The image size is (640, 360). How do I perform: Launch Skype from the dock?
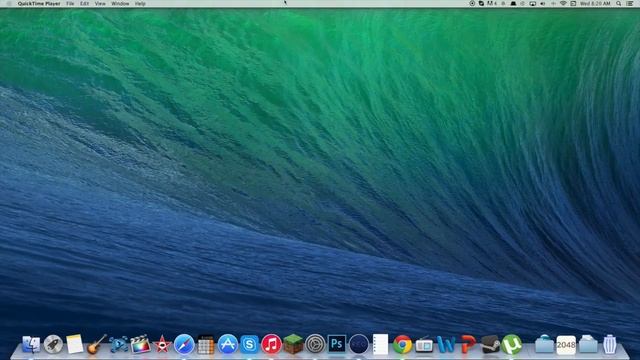click(x=249, y=344)
